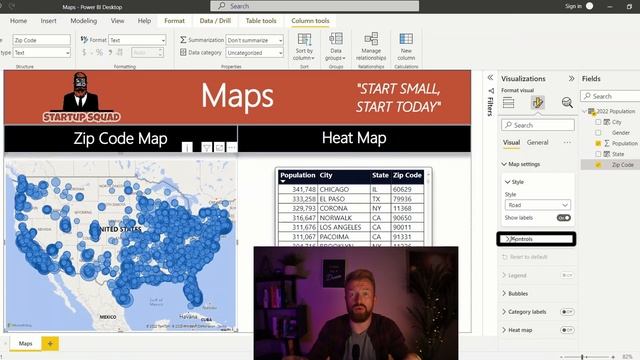The height and width of the screenshot is (360, 640).
Task: Toggle the Legend switch
Action: pos(567,276)
